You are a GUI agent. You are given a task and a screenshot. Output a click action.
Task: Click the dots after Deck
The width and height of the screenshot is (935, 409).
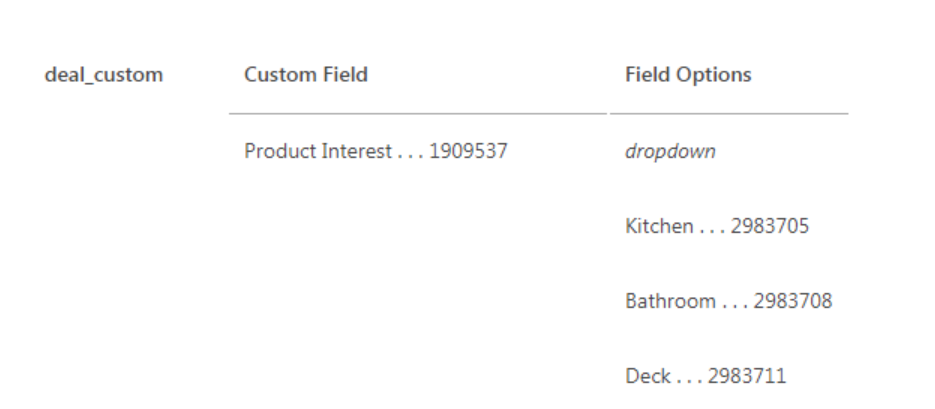click(690, 376)
